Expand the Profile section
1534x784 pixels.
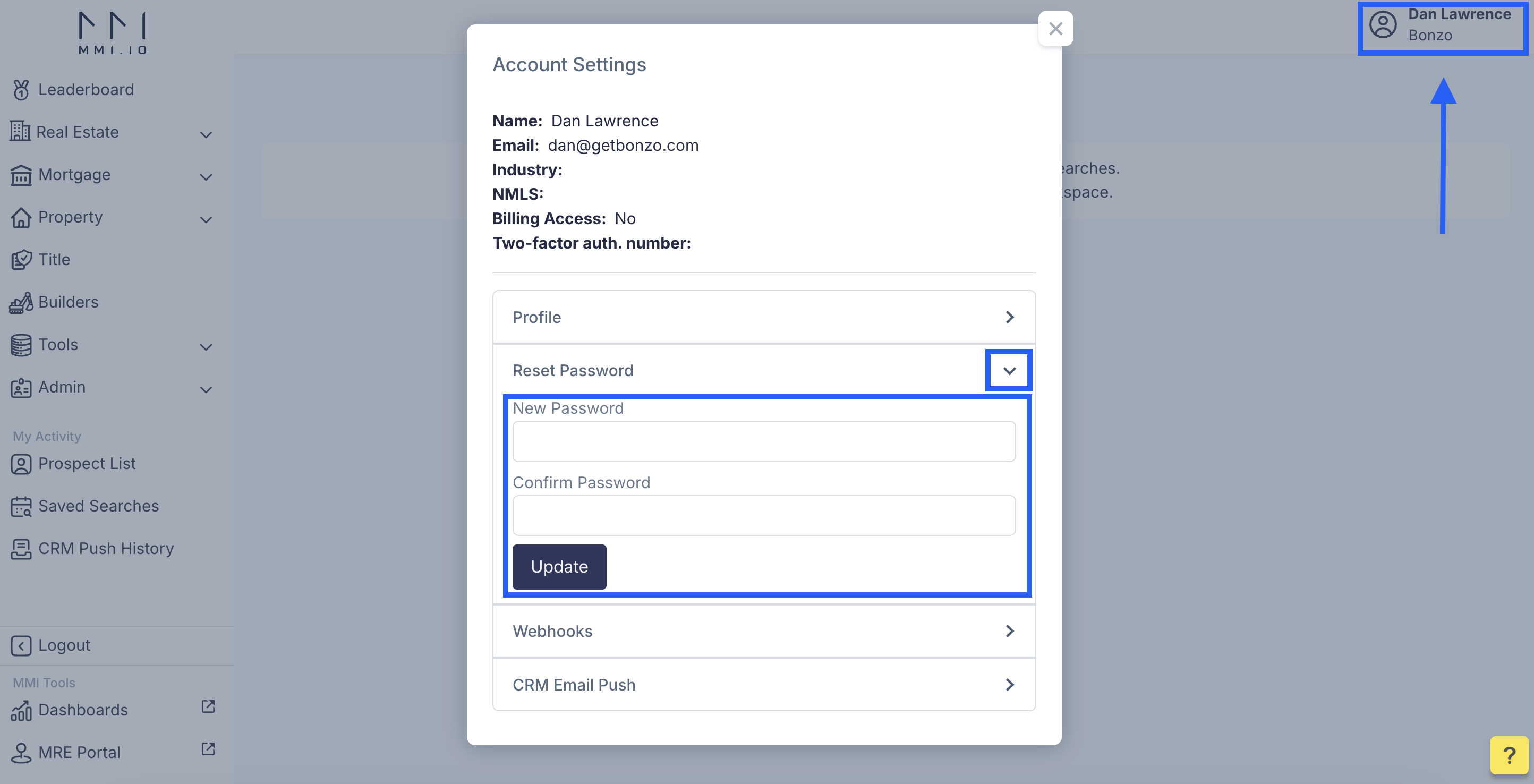click(x=764, y=317)
